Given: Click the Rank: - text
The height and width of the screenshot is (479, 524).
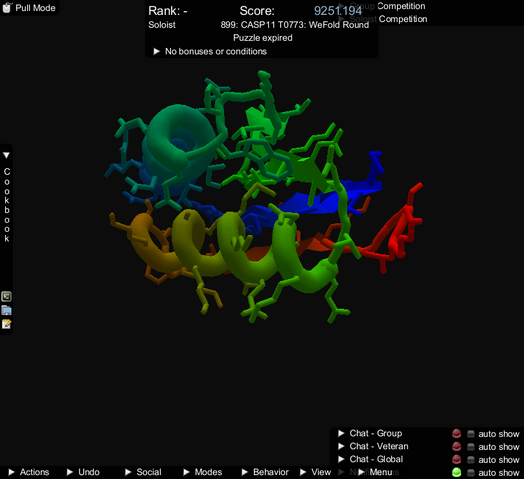Looking at the screenshot, I should click(x=168, y=11).
